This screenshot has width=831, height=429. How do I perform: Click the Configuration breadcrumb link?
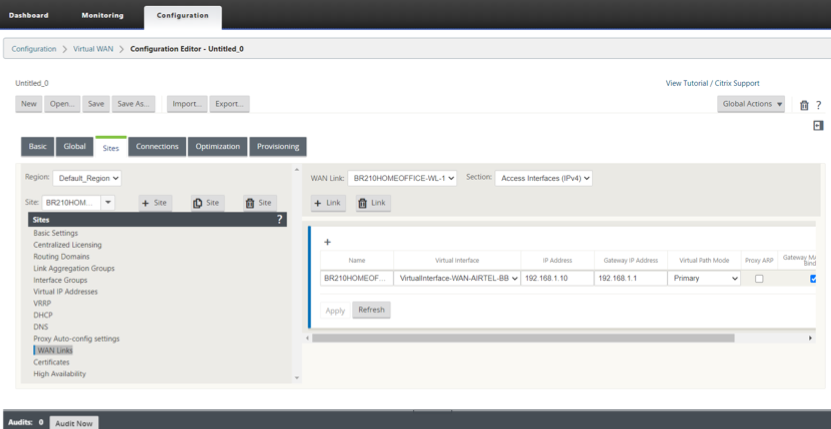(x=34, y=49)
